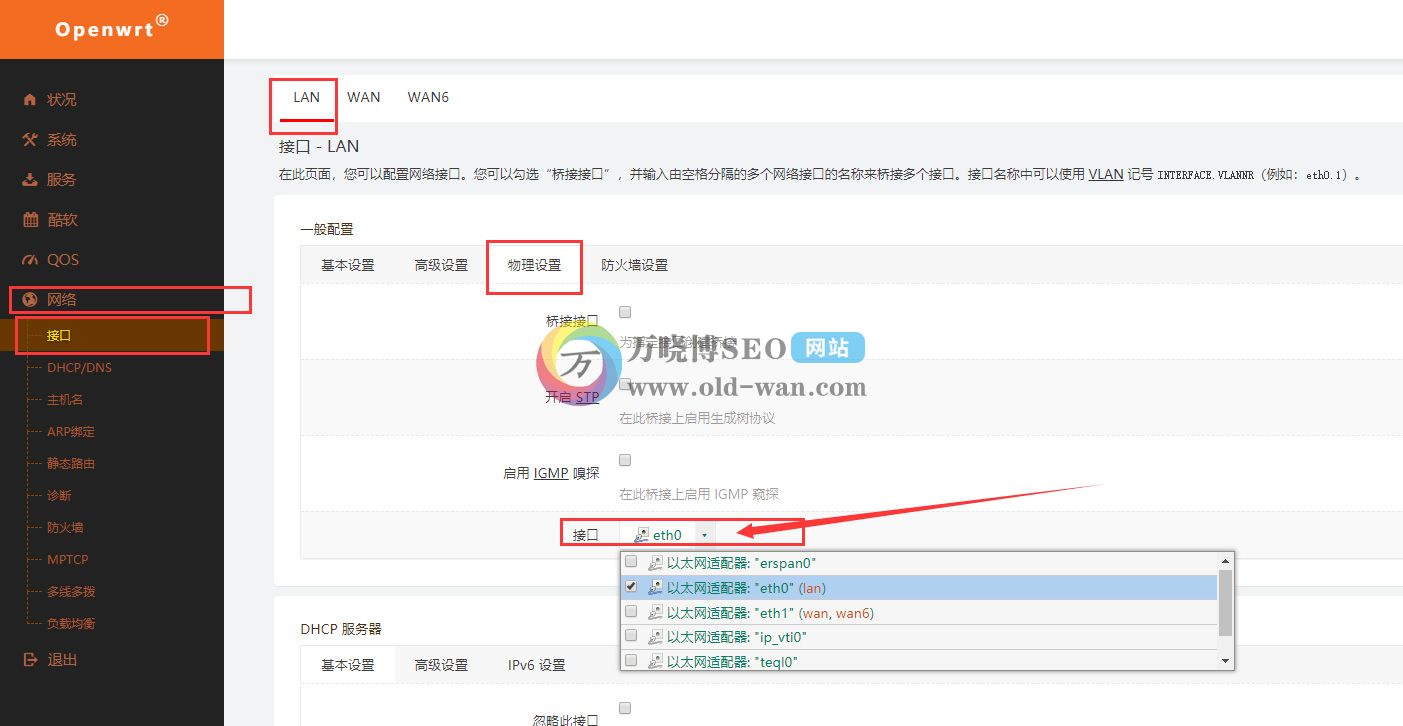
Task: Click the tools icon beside 系统
Action: click(30, 139)
